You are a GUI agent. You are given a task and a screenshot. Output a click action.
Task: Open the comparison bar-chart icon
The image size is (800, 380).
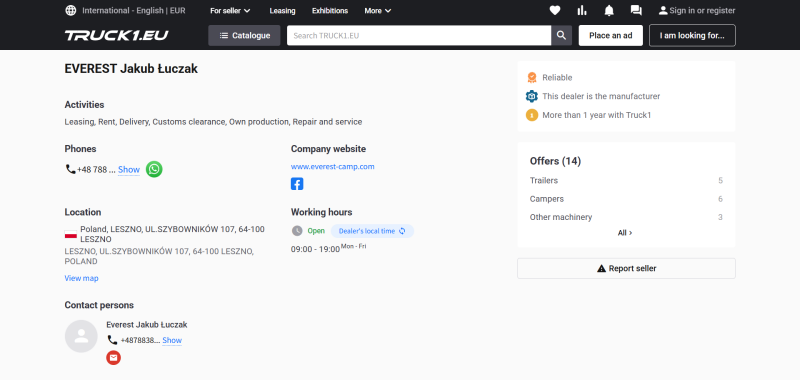click(x=582, y=10)
